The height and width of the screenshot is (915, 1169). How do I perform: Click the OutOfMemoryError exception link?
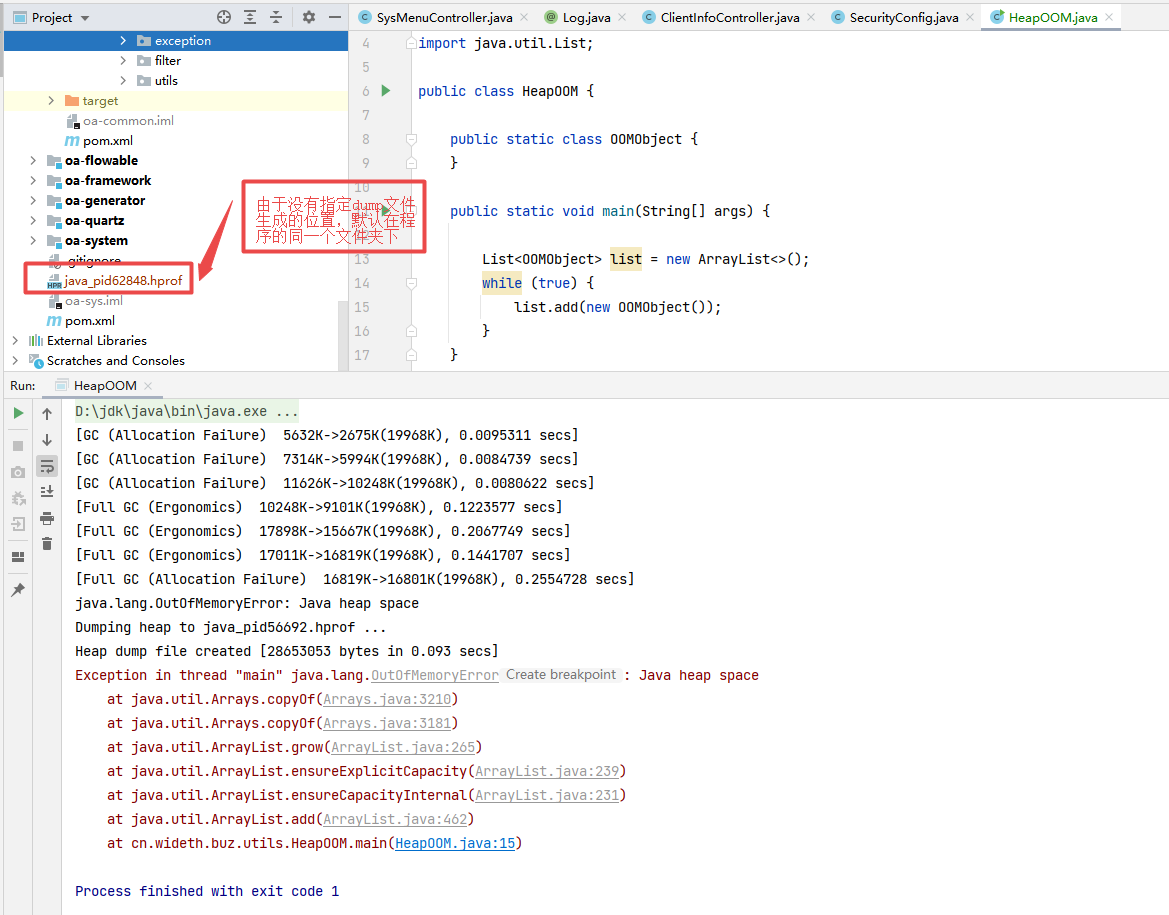[x=435, y=676]
